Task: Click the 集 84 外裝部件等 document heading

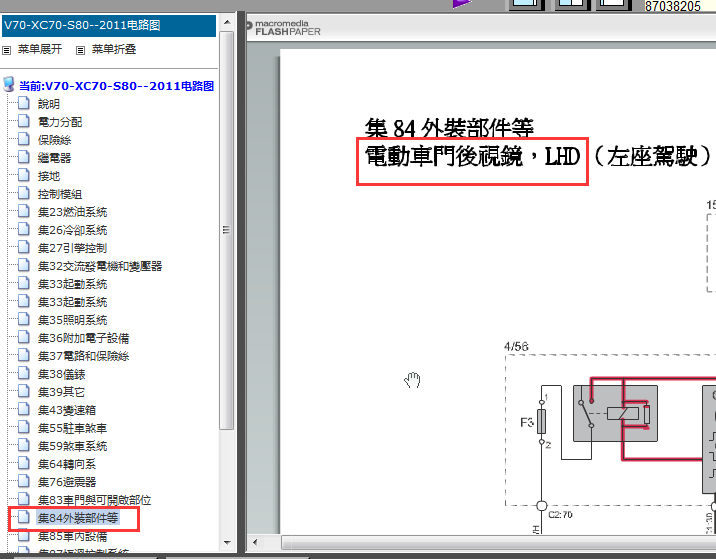Action: click(x=449, y=128)
